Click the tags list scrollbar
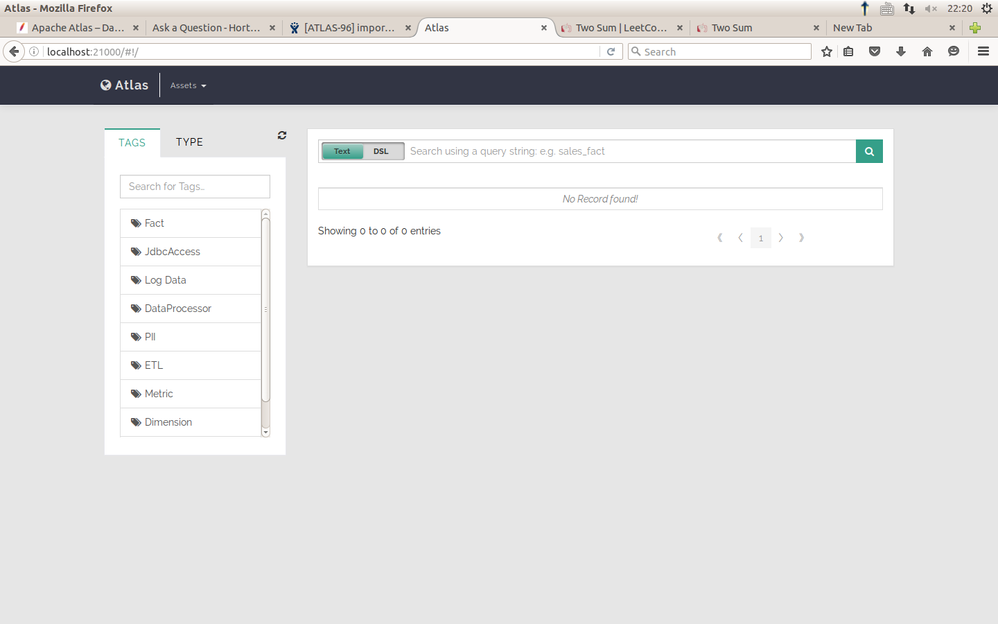 click(x=265, y=311)
